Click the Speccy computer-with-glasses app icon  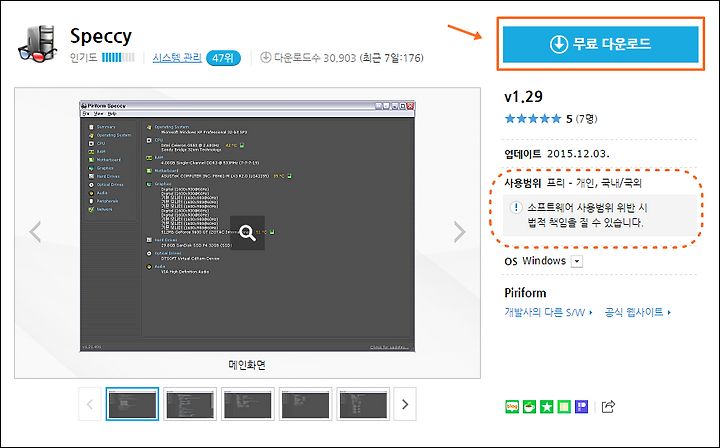tap(39, 44)
